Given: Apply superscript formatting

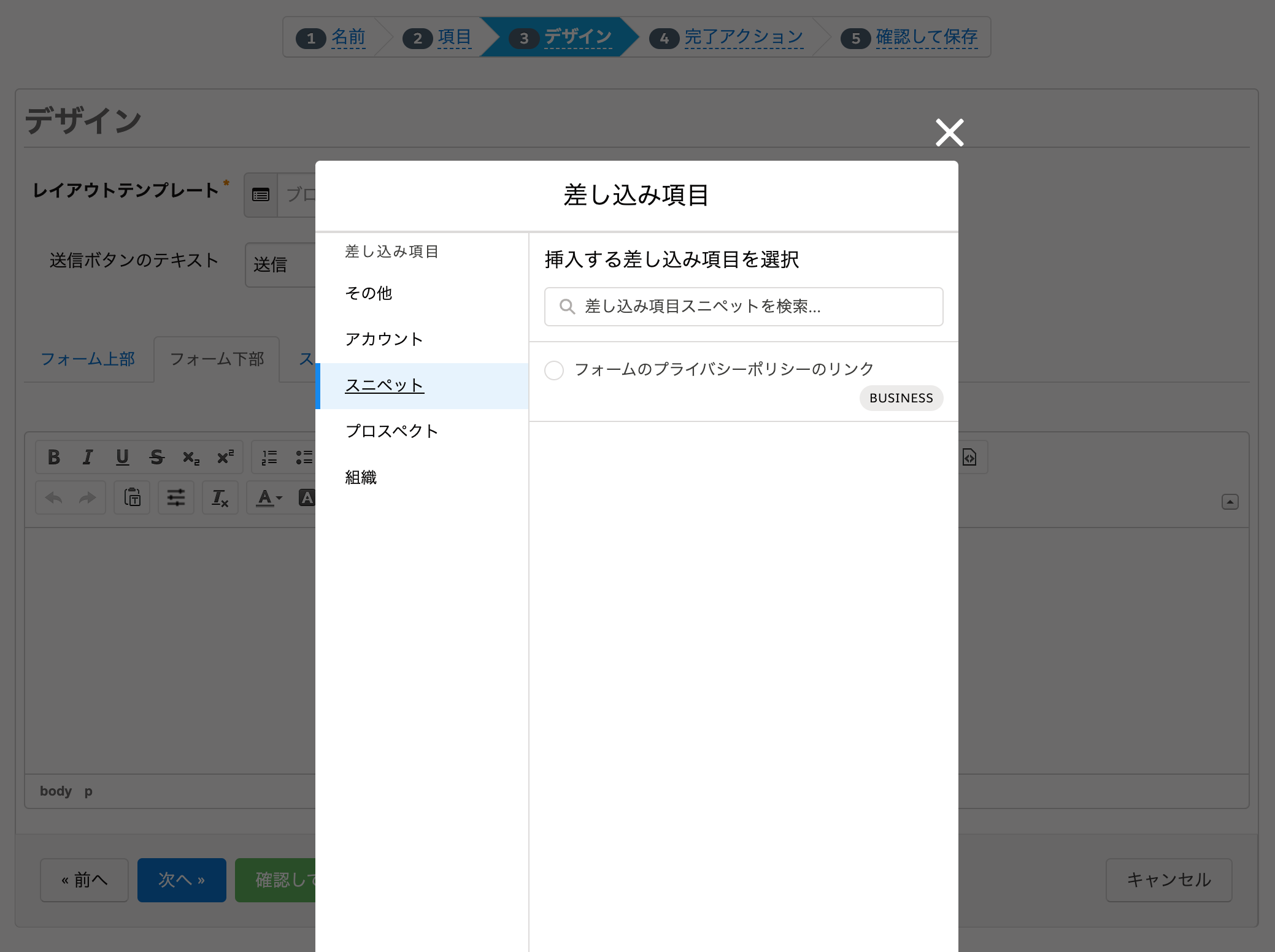Looking at the screenshot, I should click(225, 457).
